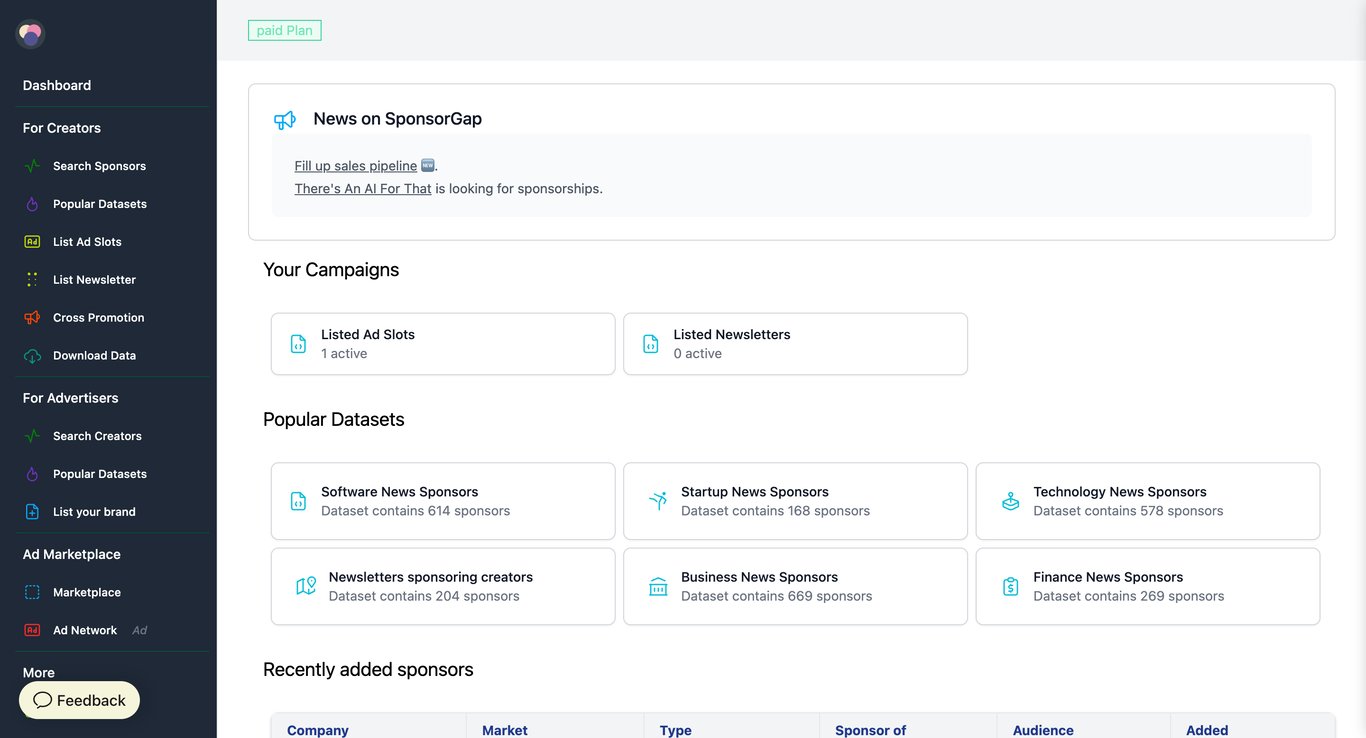Click the speech bubble icon in Feedback

coord(42,700)
